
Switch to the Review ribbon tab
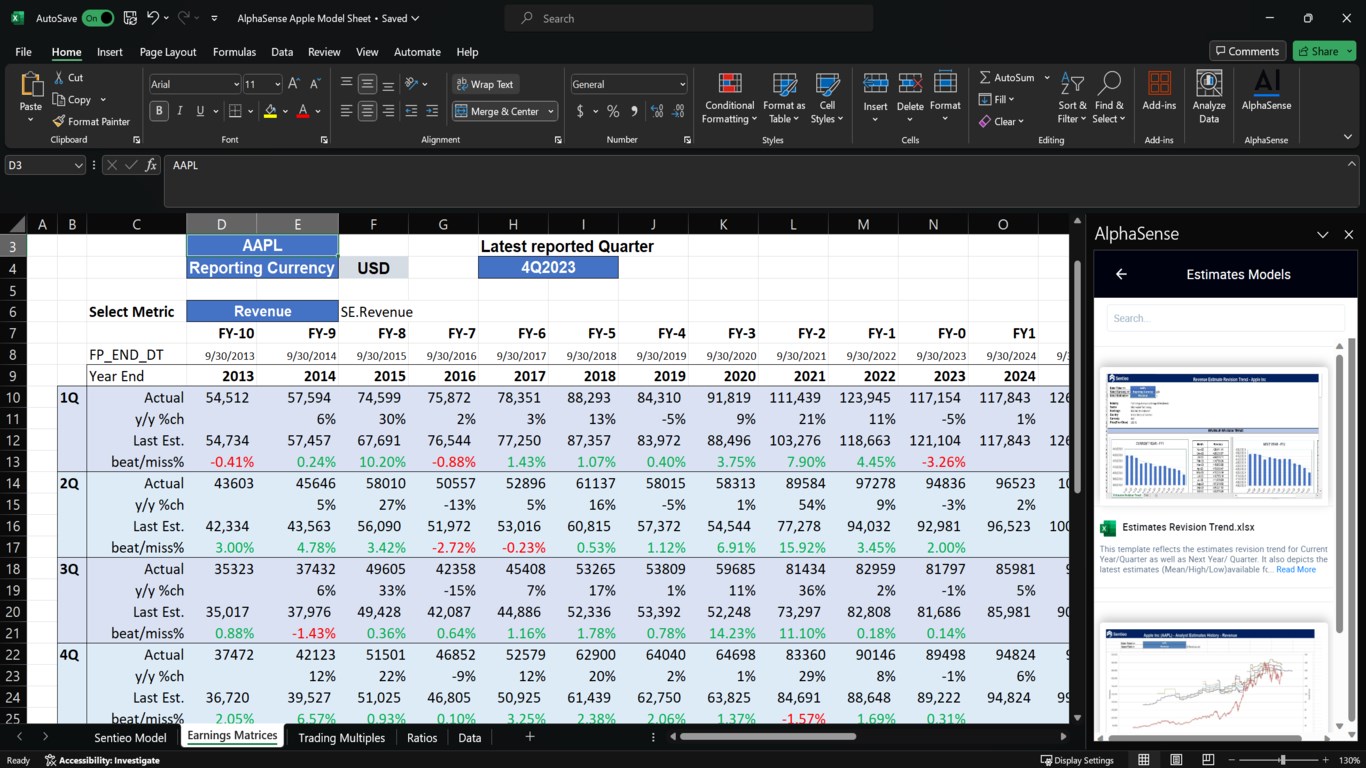tap(324, 52)
